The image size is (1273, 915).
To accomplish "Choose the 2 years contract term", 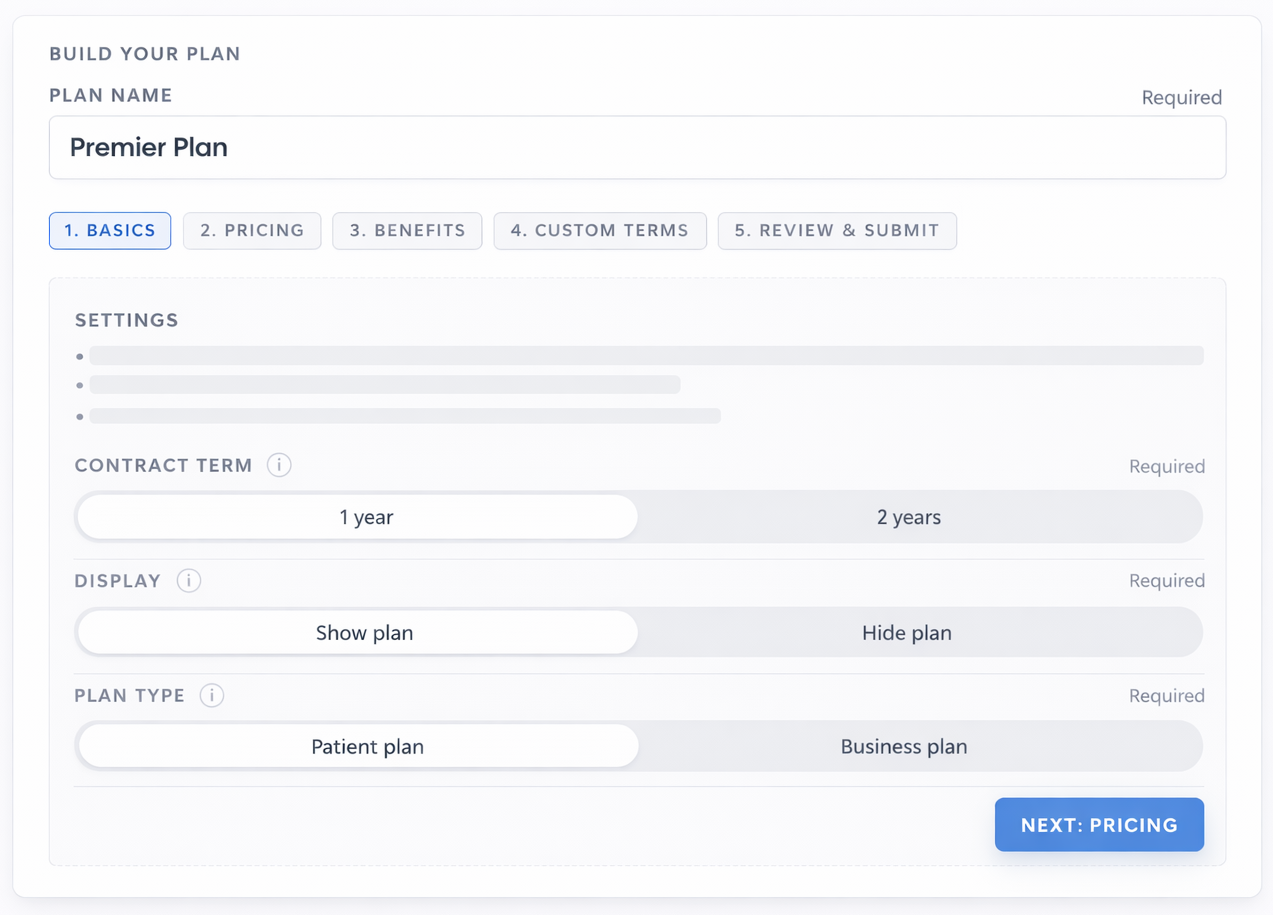I will pos(908,517).
